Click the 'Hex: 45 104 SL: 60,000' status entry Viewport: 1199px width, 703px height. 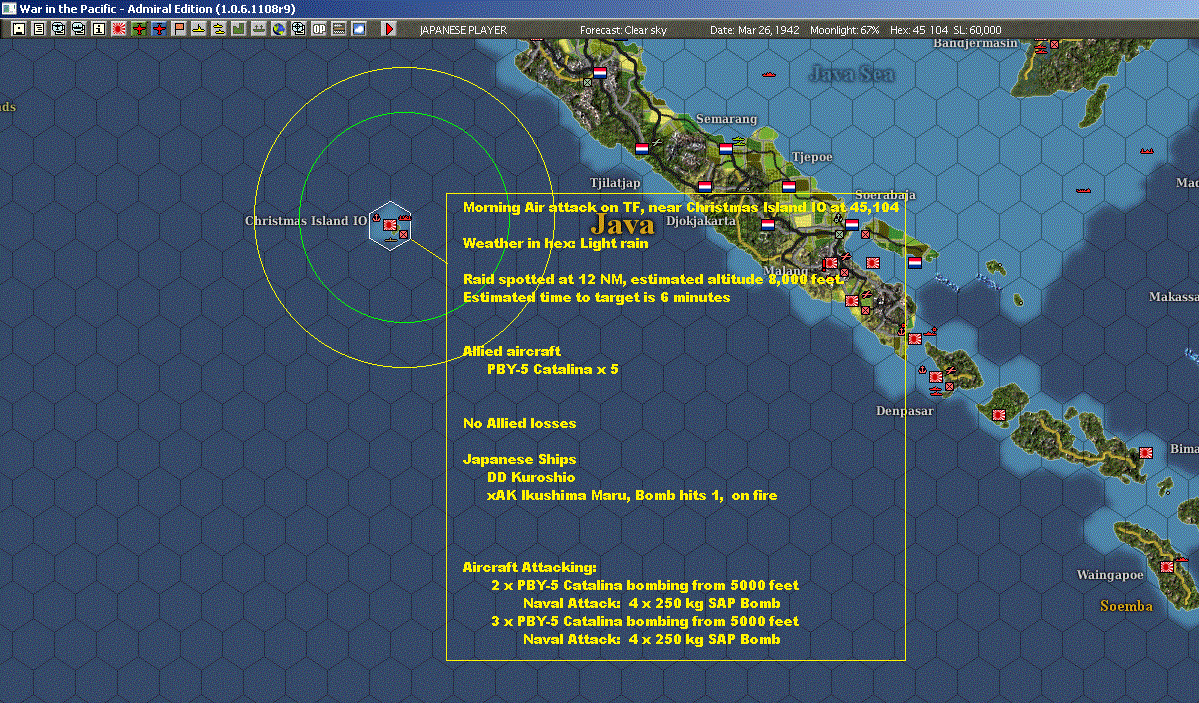(x=945, y=30)
